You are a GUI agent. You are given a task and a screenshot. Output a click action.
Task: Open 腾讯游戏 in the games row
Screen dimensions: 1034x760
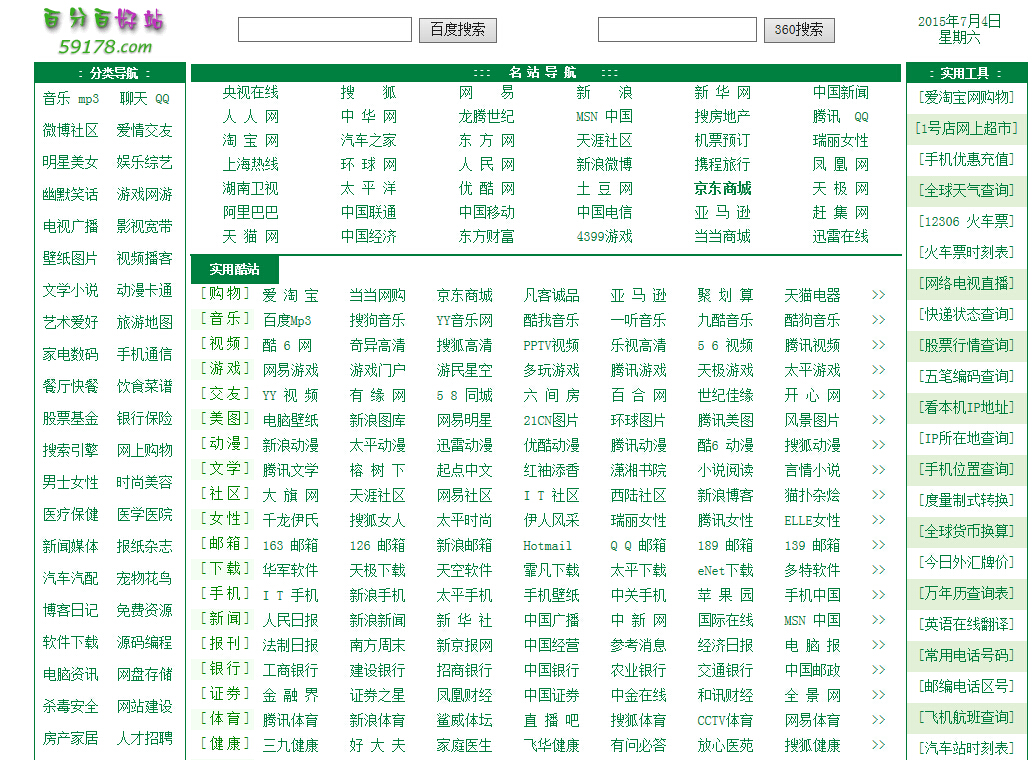tap(638, 371)
